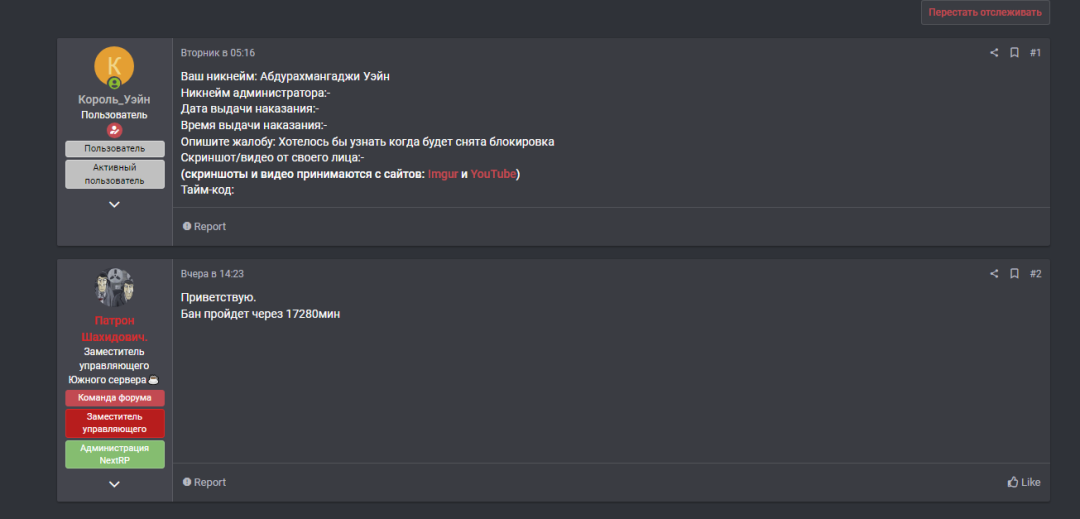Click the username Король_Уэйн
This screenshot has height=519, width=1080.
pyautogui.click(x=114, y=100)
